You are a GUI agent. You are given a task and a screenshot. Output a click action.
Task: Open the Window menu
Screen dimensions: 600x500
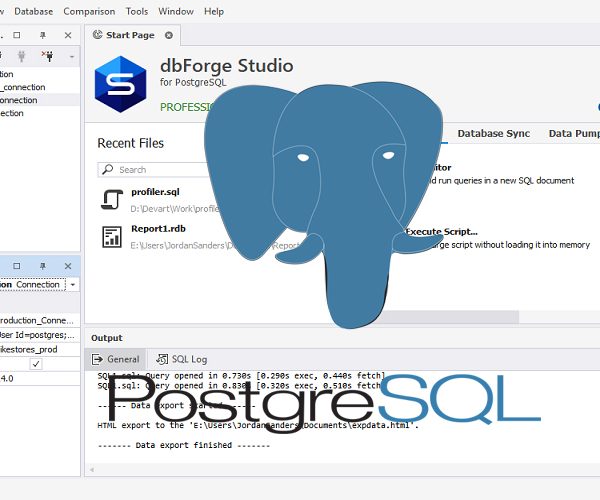pos(176,11)
